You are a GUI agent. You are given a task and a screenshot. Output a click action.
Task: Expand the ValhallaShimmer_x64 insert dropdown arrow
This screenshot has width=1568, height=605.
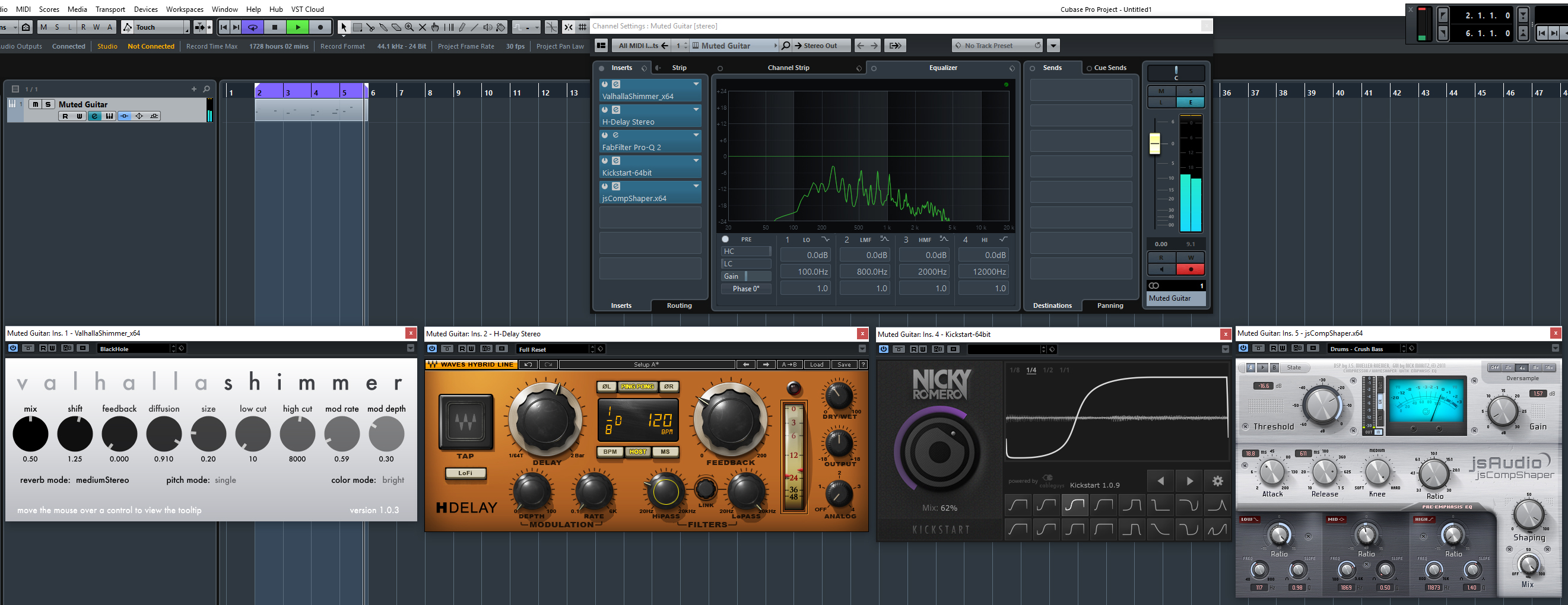coord(696,84)
